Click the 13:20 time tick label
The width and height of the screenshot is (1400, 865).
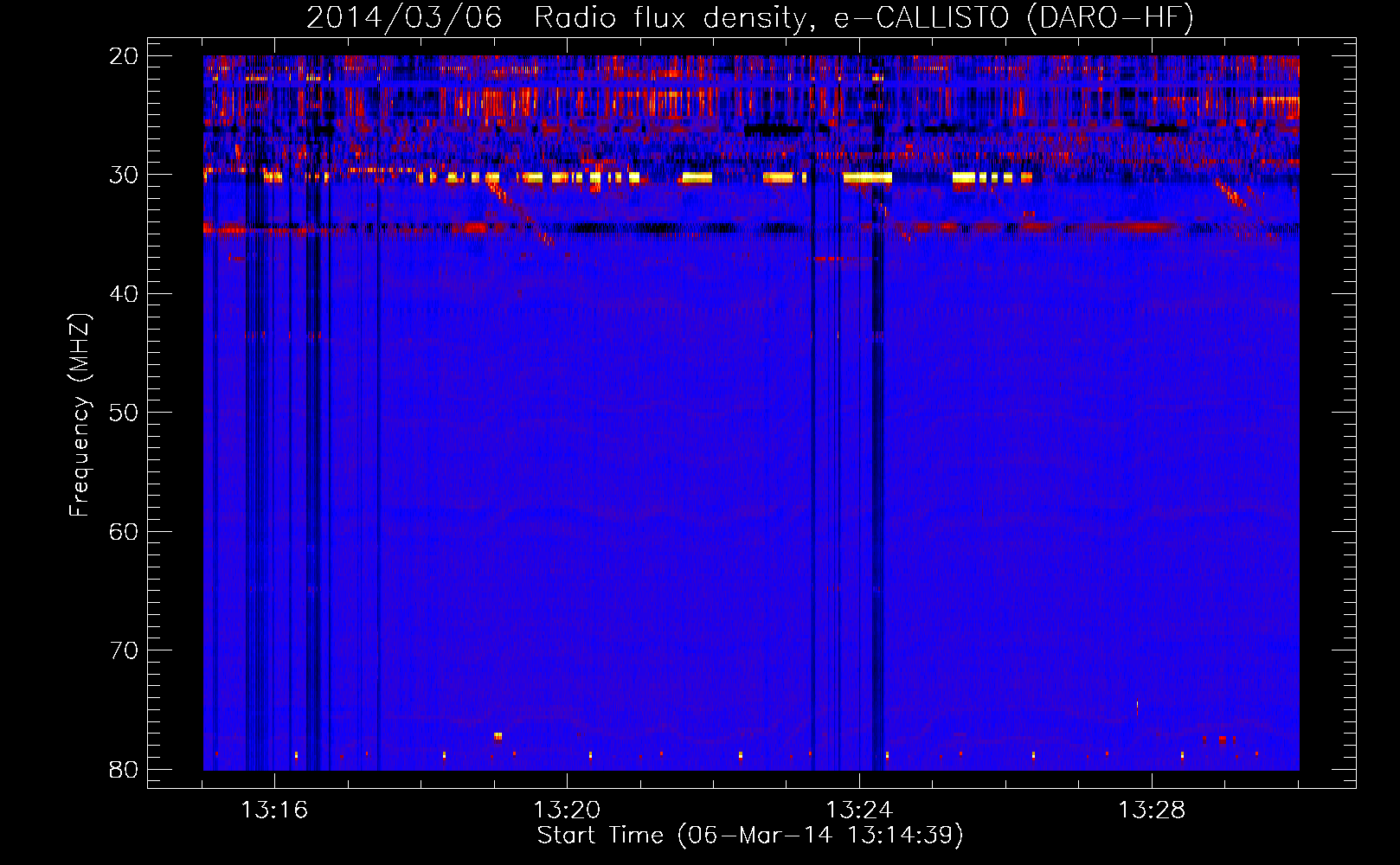click(x=567, y=811)
